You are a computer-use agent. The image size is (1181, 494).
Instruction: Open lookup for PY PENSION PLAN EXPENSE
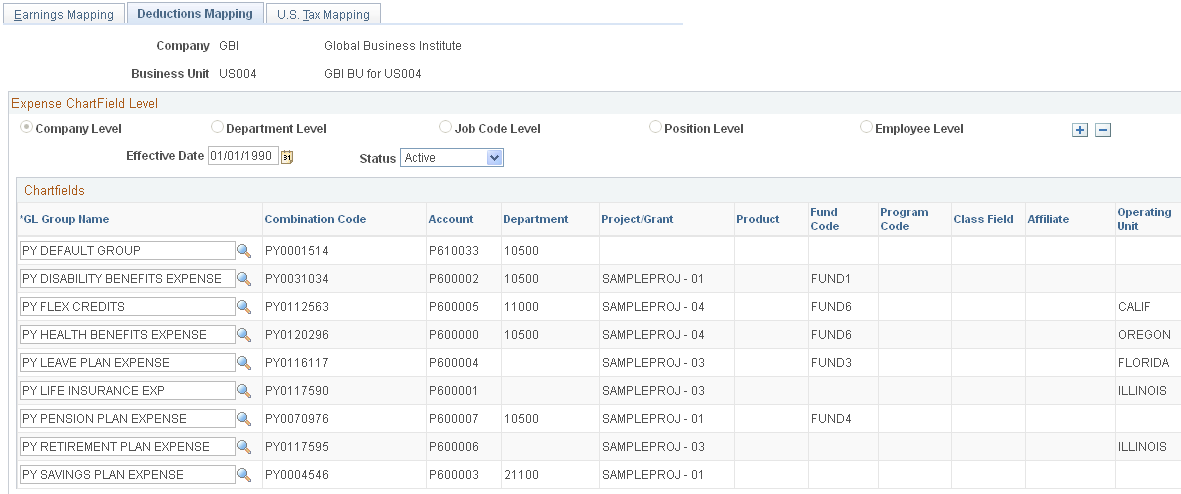click(244, 418)
